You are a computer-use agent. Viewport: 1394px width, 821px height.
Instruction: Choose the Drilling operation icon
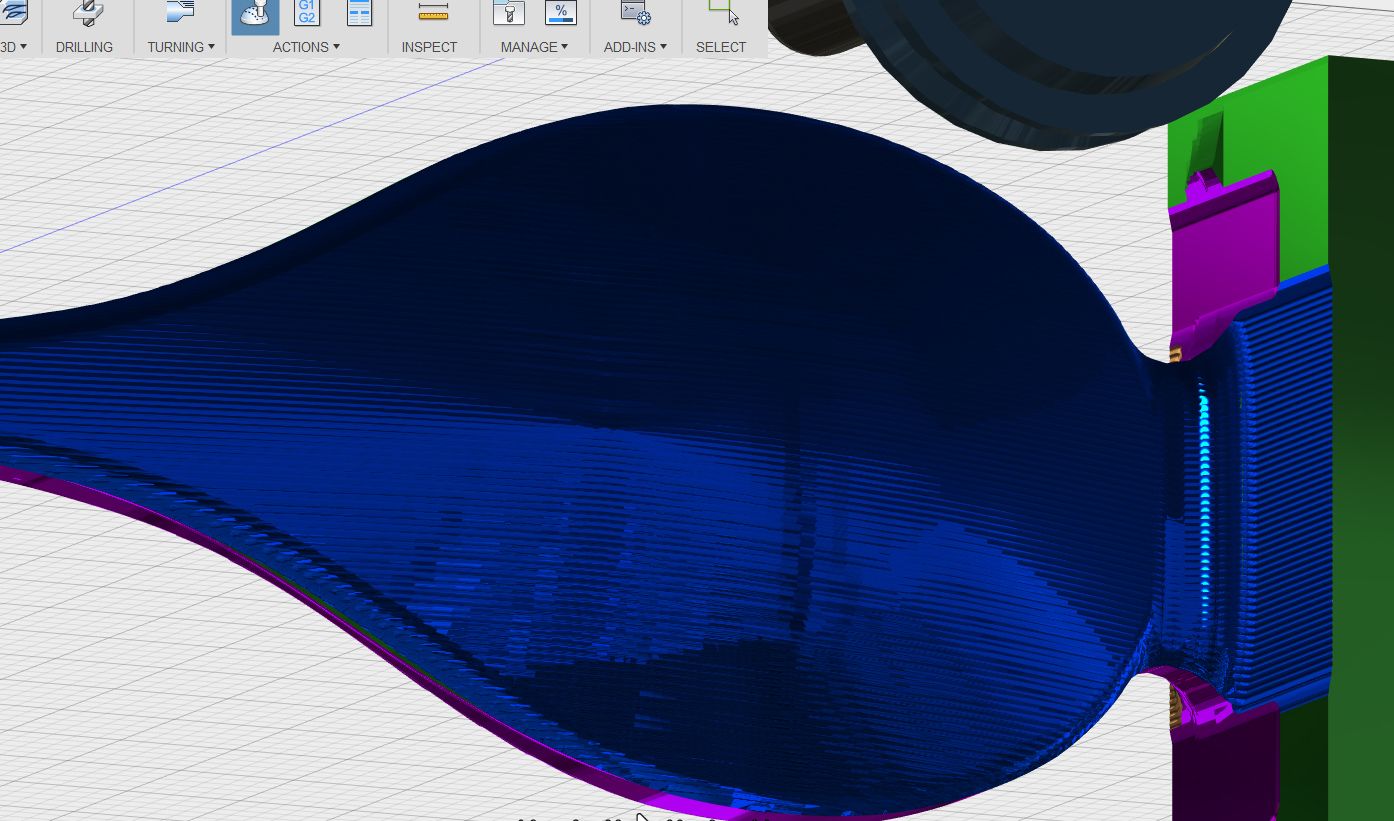88,12
